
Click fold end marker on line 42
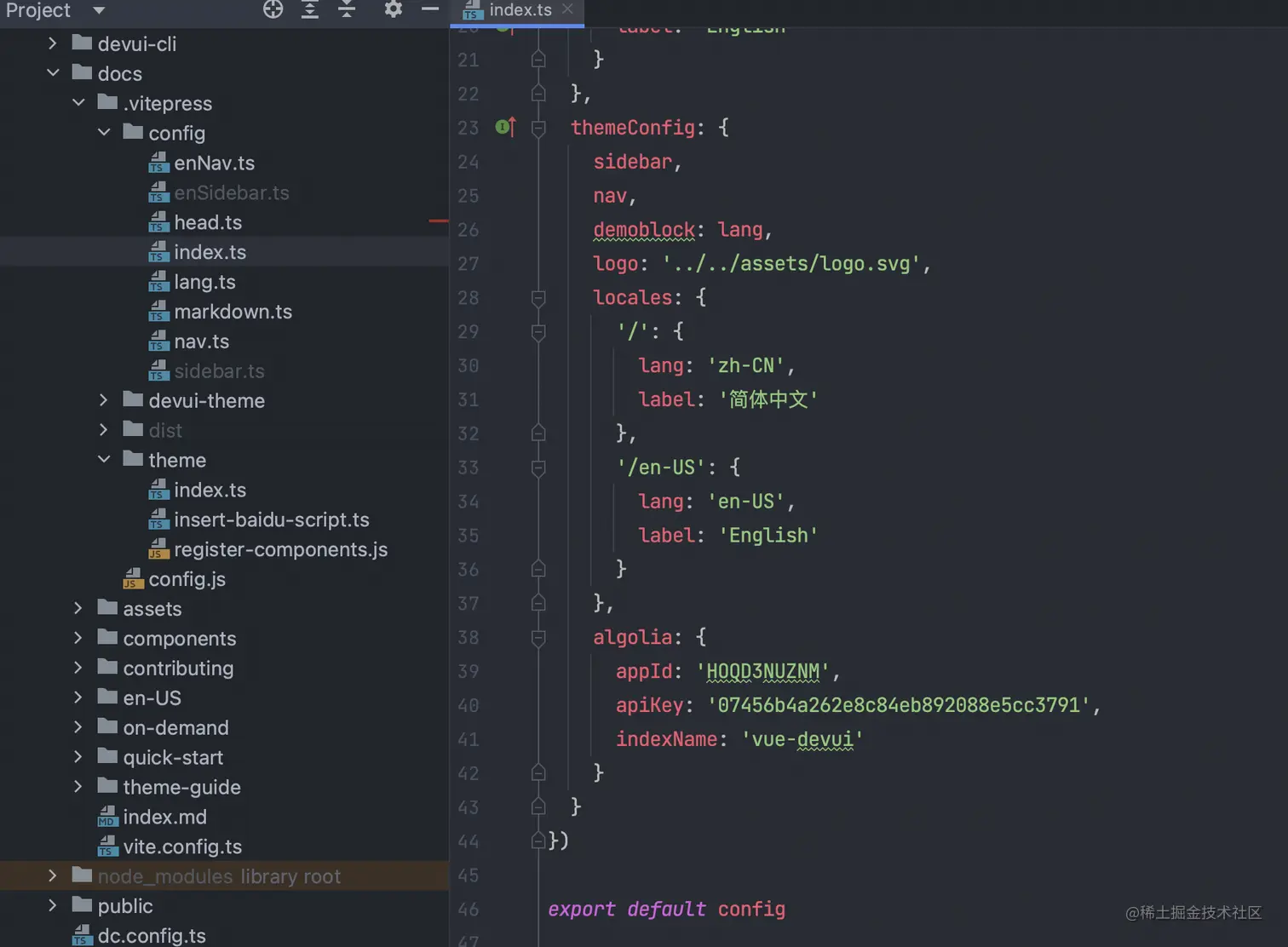coord(538,772)
